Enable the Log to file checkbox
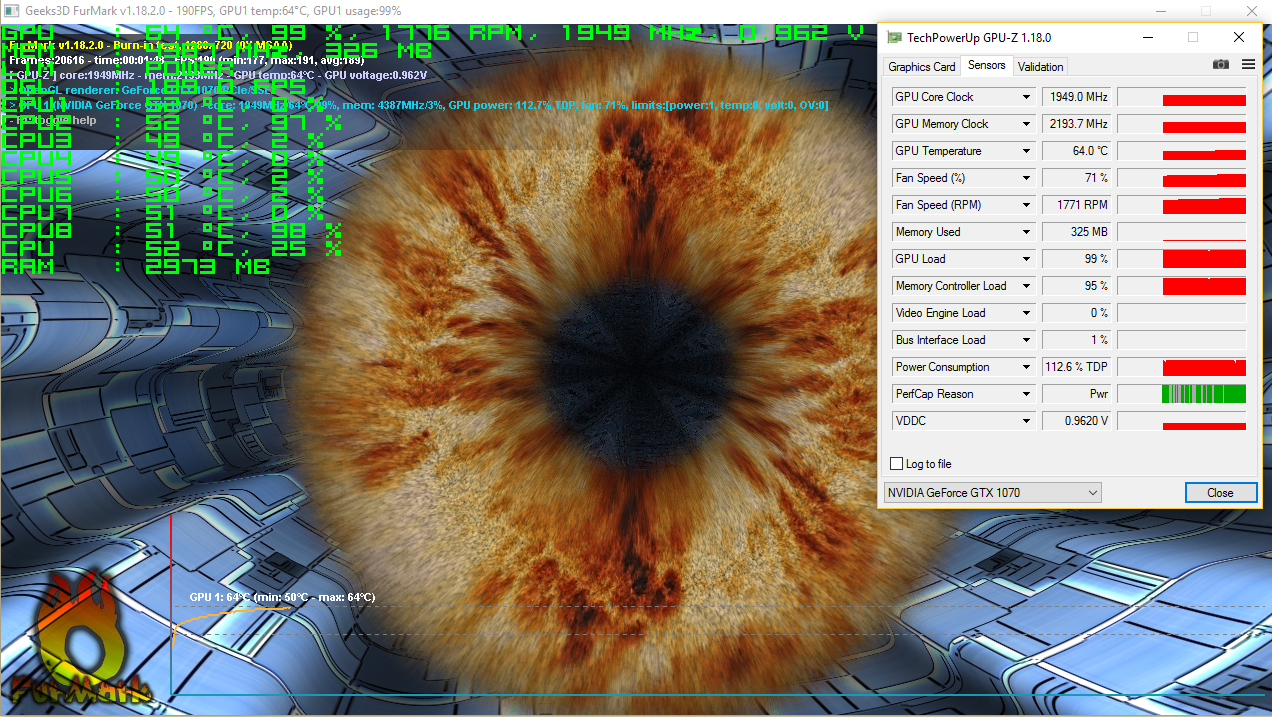Screen dimensions: 1272x717 (x=897, y=464)
